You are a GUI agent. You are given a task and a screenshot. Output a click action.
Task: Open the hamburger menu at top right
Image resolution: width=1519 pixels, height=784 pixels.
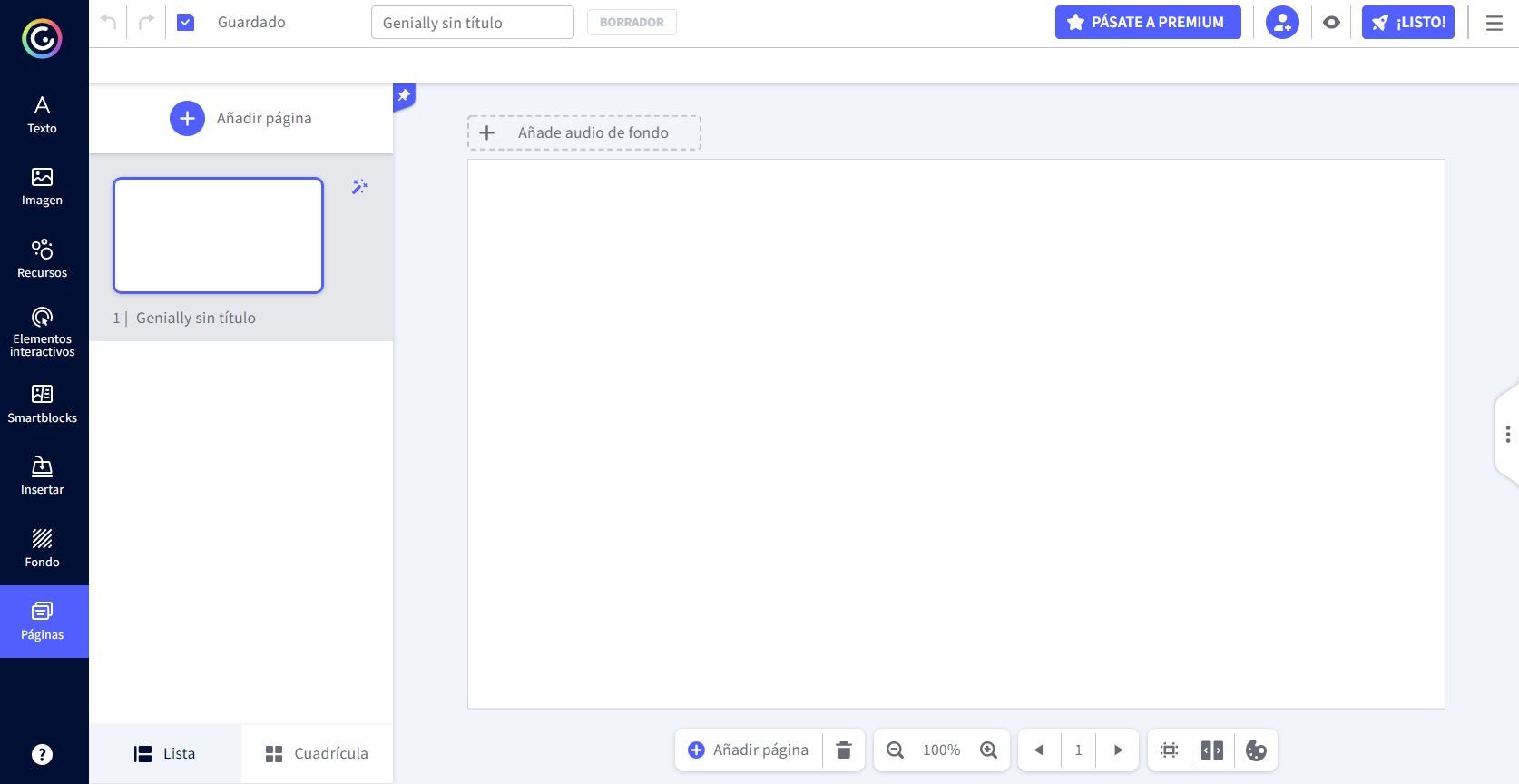1494,23
